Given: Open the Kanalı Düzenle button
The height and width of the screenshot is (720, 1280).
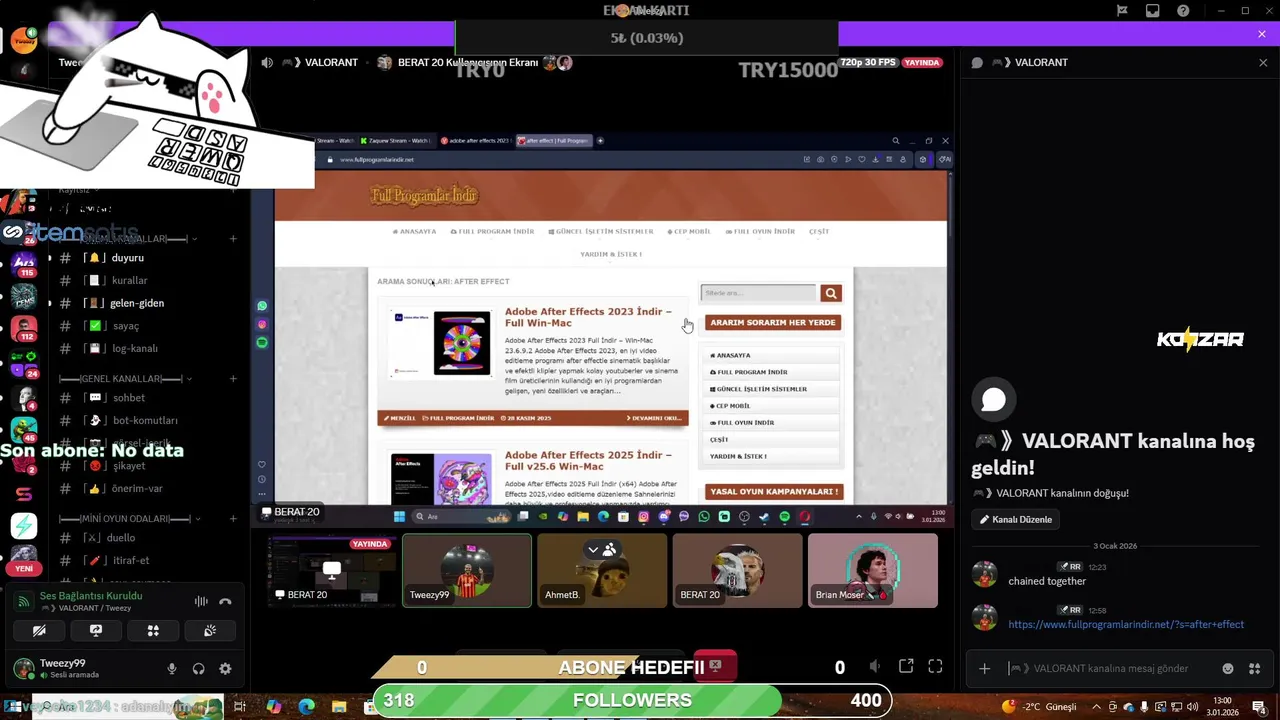Looking at the screenshot, I should [1016, 520].
